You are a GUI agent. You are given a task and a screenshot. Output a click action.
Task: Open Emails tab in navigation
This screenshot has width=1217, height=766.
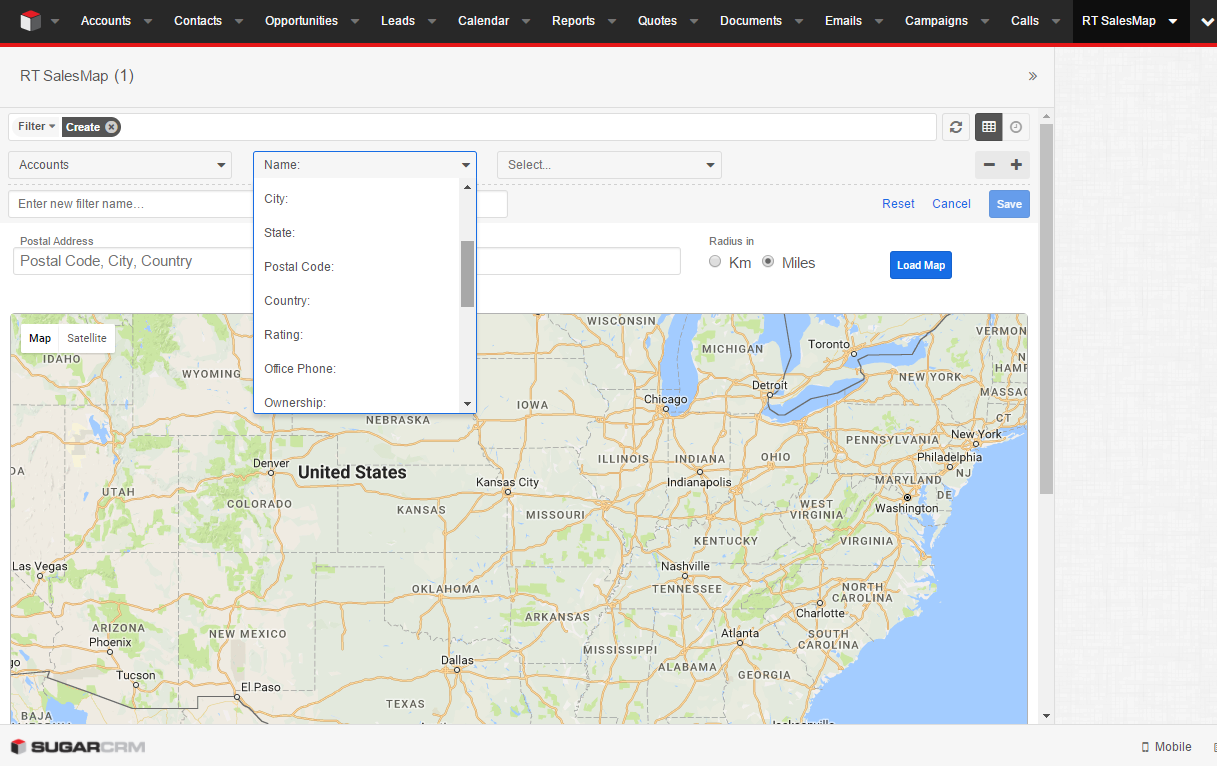[843, 21]
